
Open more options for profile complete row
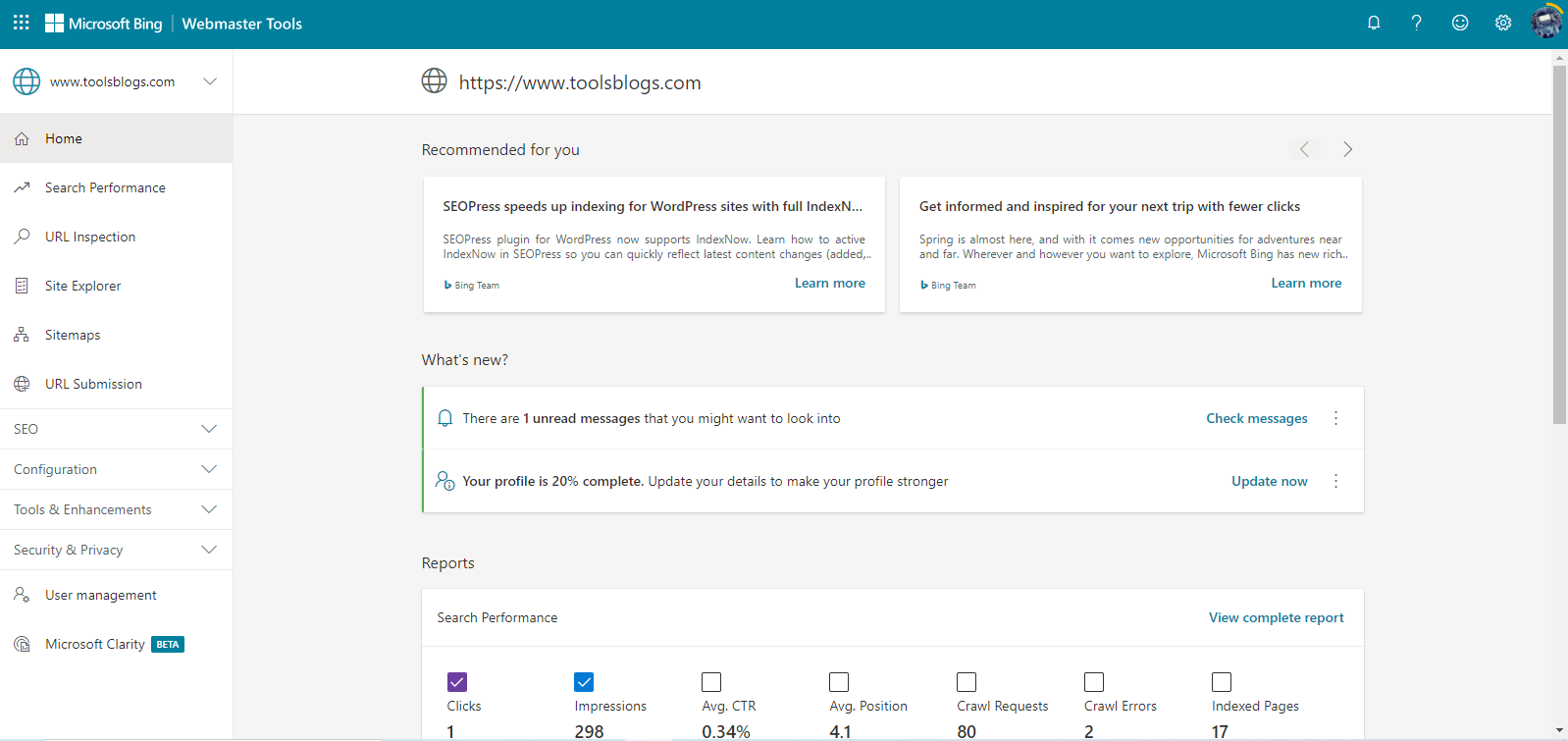1335,481
